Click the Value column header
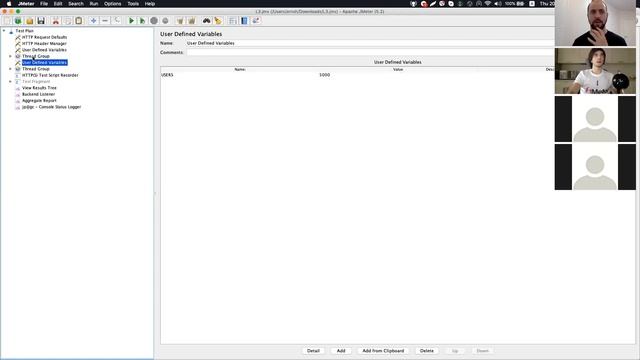Viewport: 640px width, 360px height. [x=398, y=69]
